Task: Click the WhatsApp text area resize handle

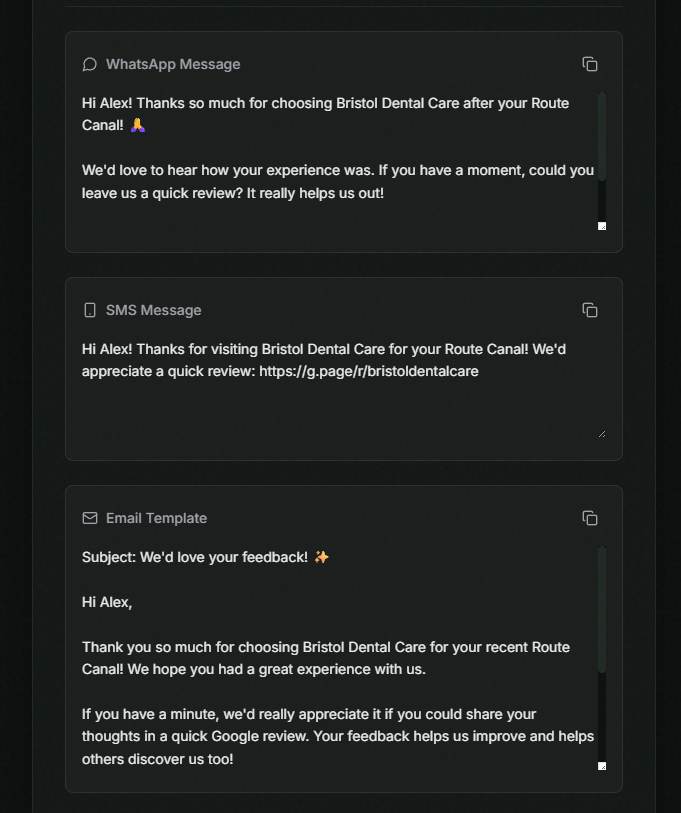Action: coord(602,226)
